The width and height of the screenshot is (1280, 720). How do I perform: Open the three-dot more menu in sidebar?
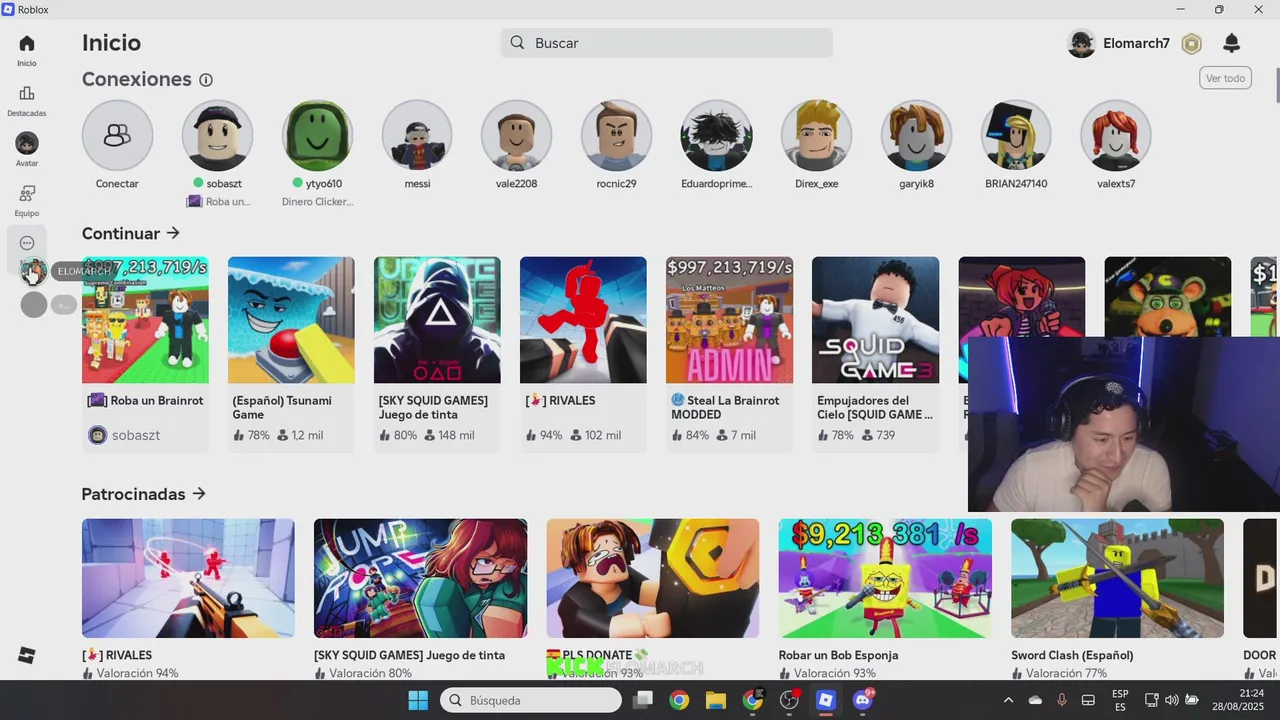pyautogui.click(x=27, y=243)
